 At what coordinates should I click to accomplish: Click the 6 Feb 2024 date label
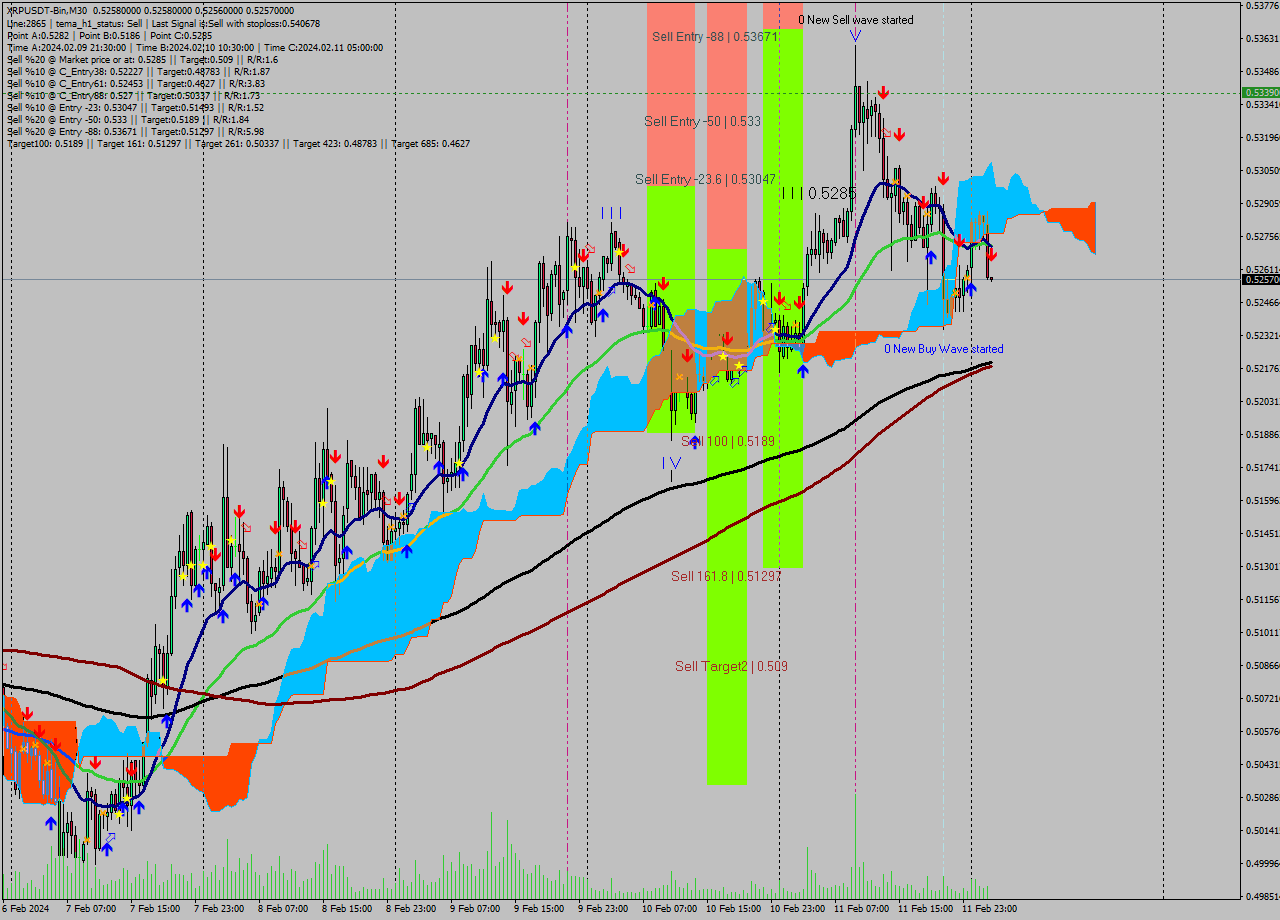pos(26,909)
